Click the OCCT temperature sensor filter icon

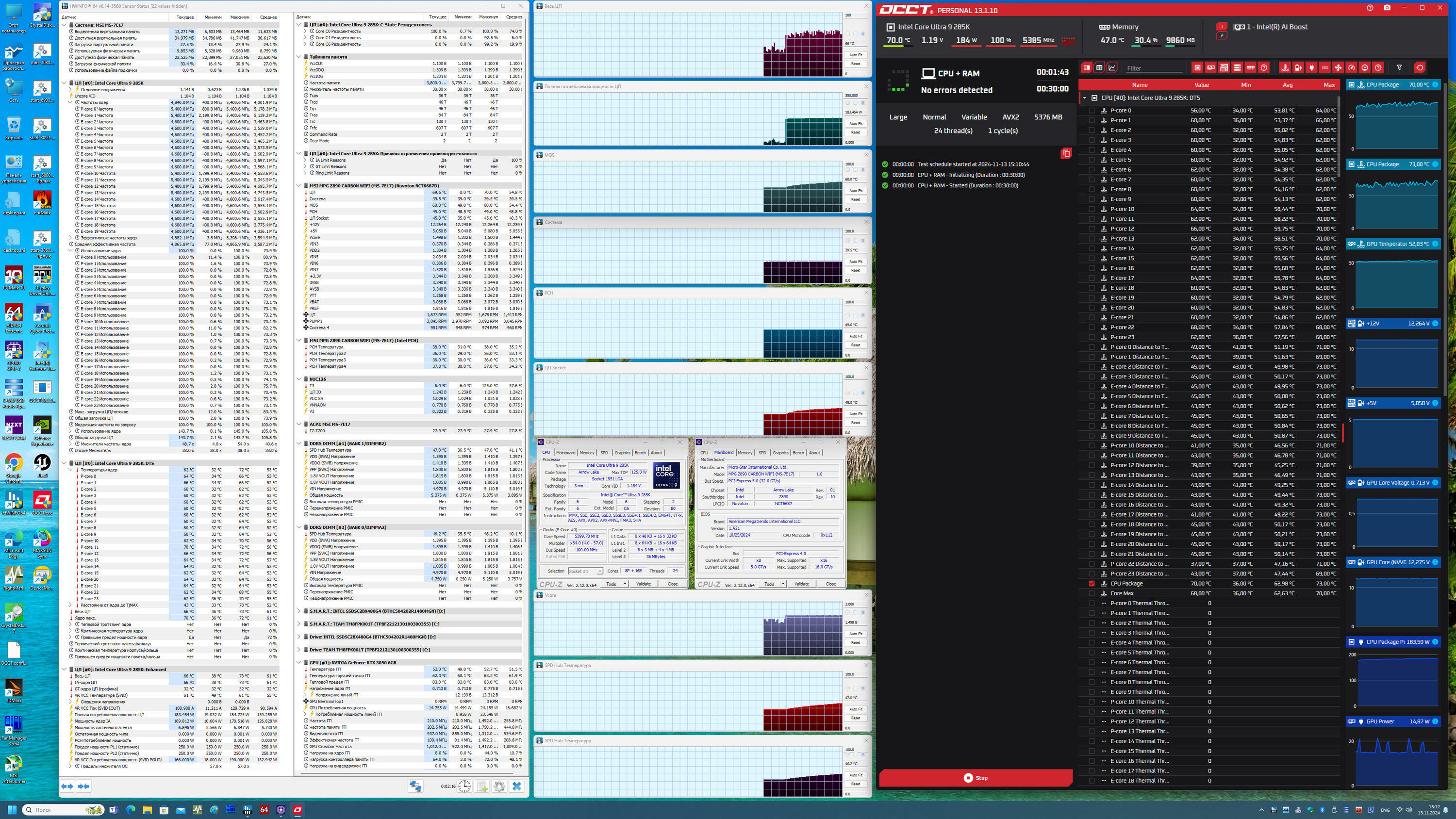[1285, 68]
